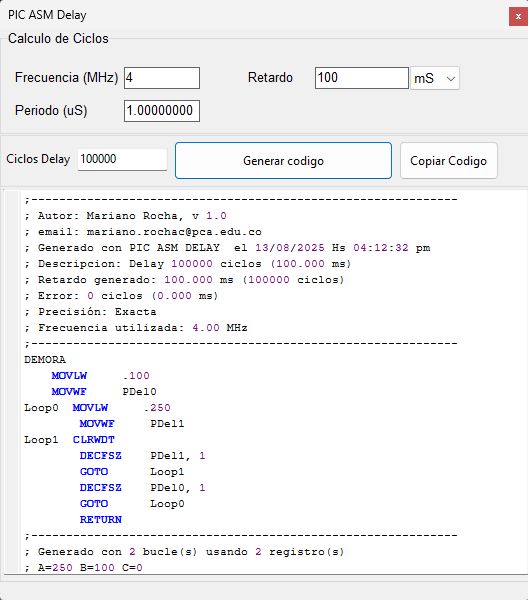This screenshot has width=531, height=603.
Task: Click the 'GOTO Loop0' instruction
Action: pyautogui.click(x=133, y=506)
